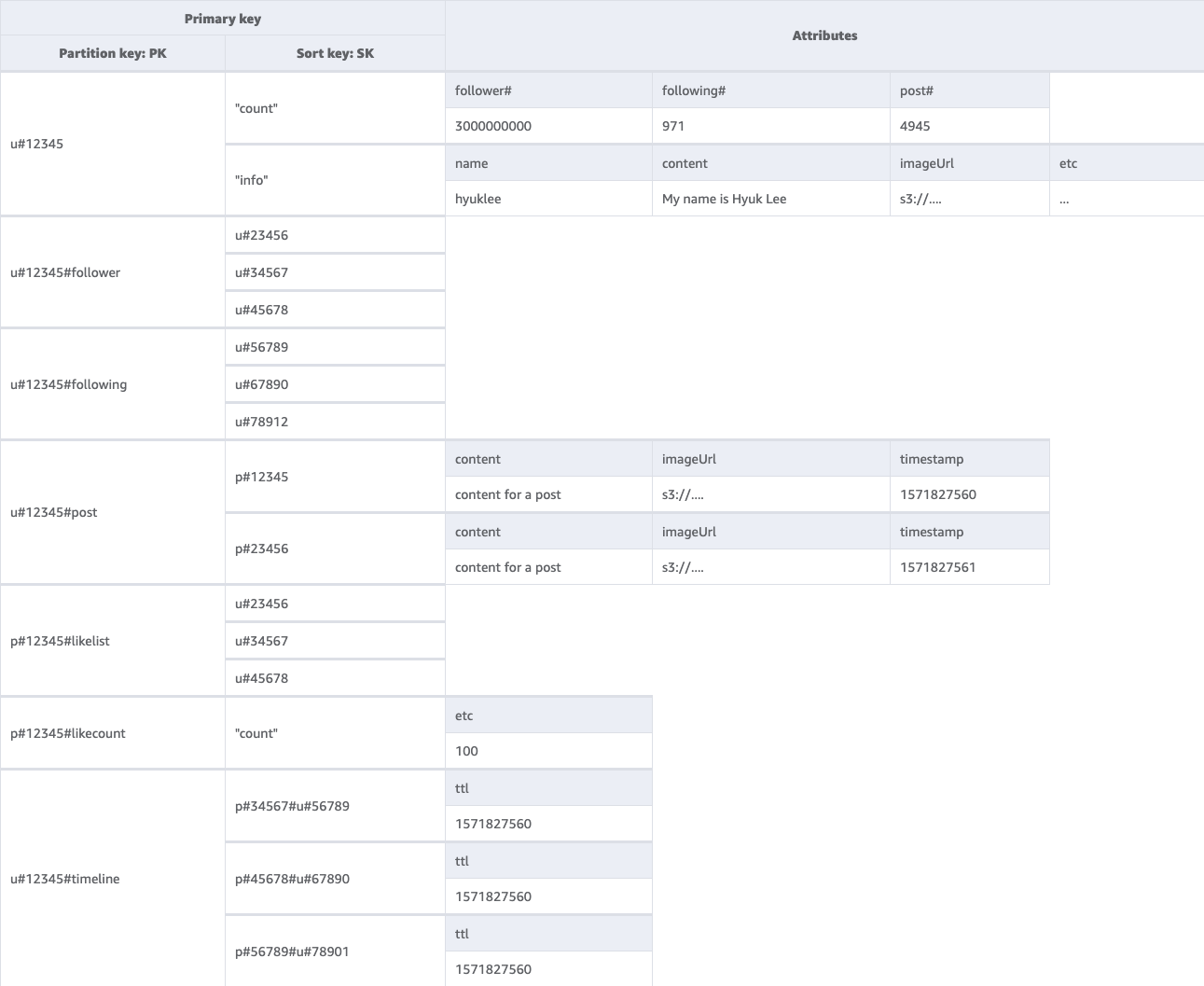This screenshot has width=1204, height=986.
Task: Click the p#56789#u#78901 sort key cell
Action: [291, 951]
